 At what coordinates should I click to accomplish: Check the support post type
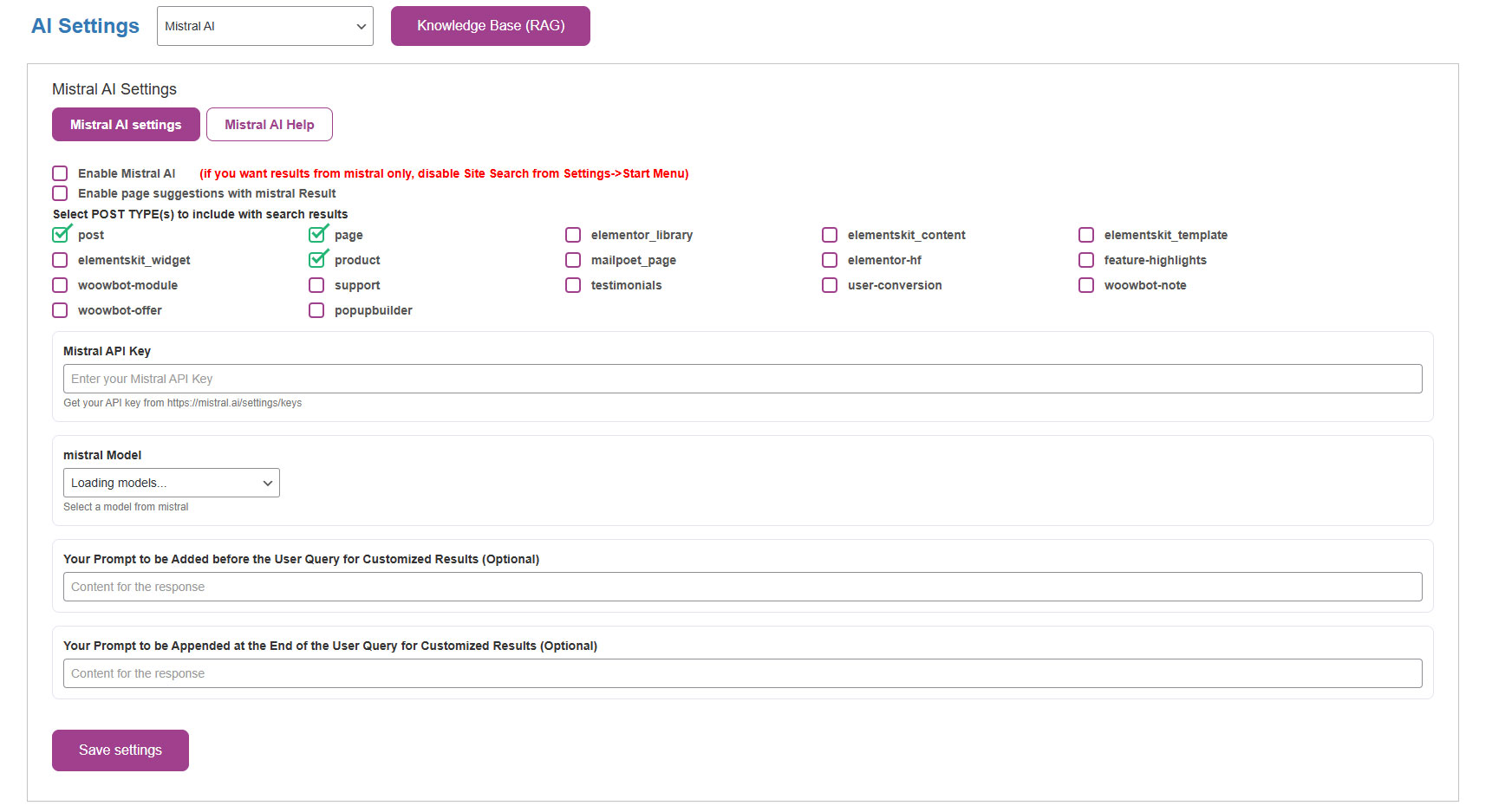click(x=316, y=285)
